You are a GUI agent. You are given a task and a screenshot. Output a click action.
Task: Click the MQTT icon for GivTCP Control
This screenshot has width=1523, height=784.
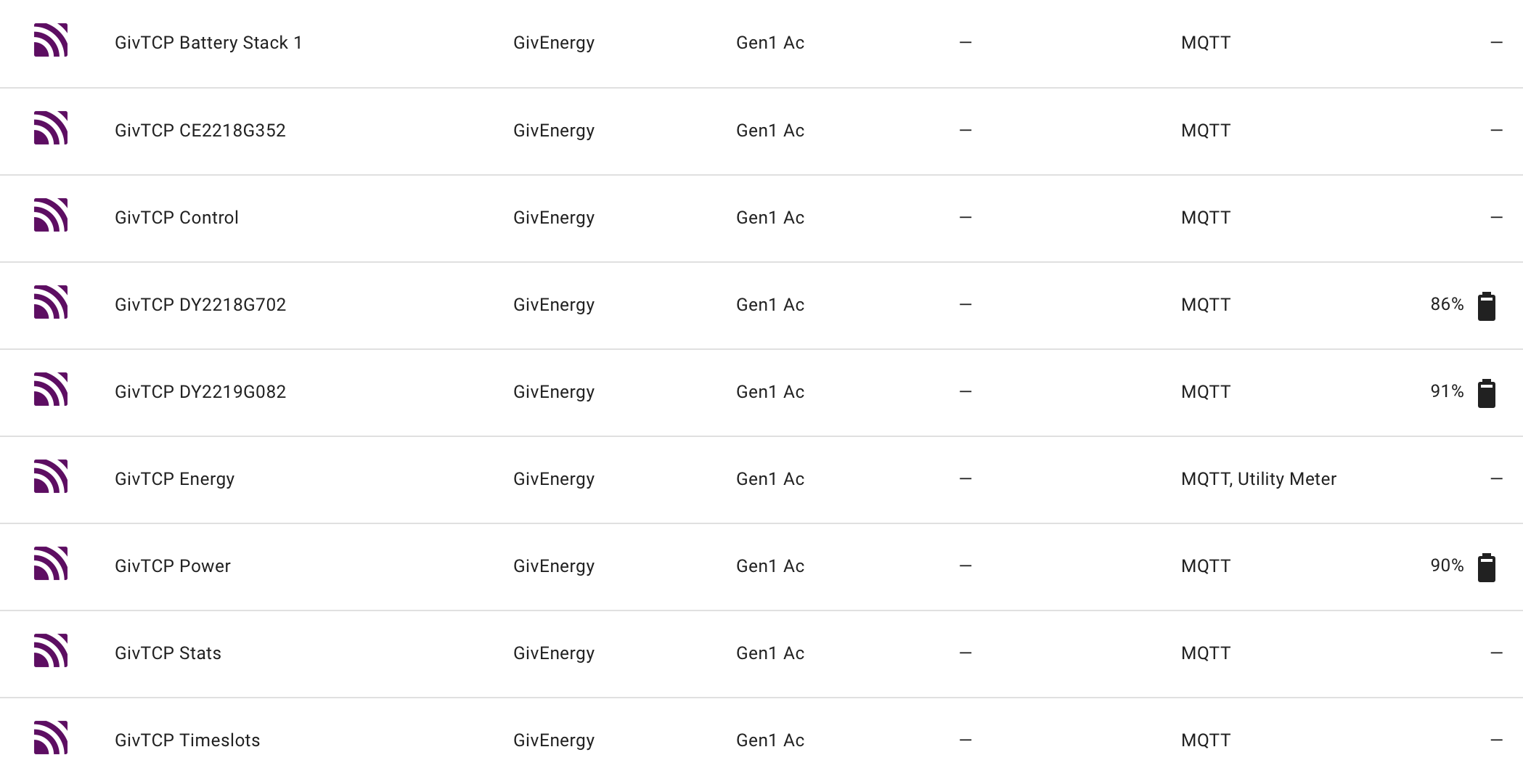51,215
